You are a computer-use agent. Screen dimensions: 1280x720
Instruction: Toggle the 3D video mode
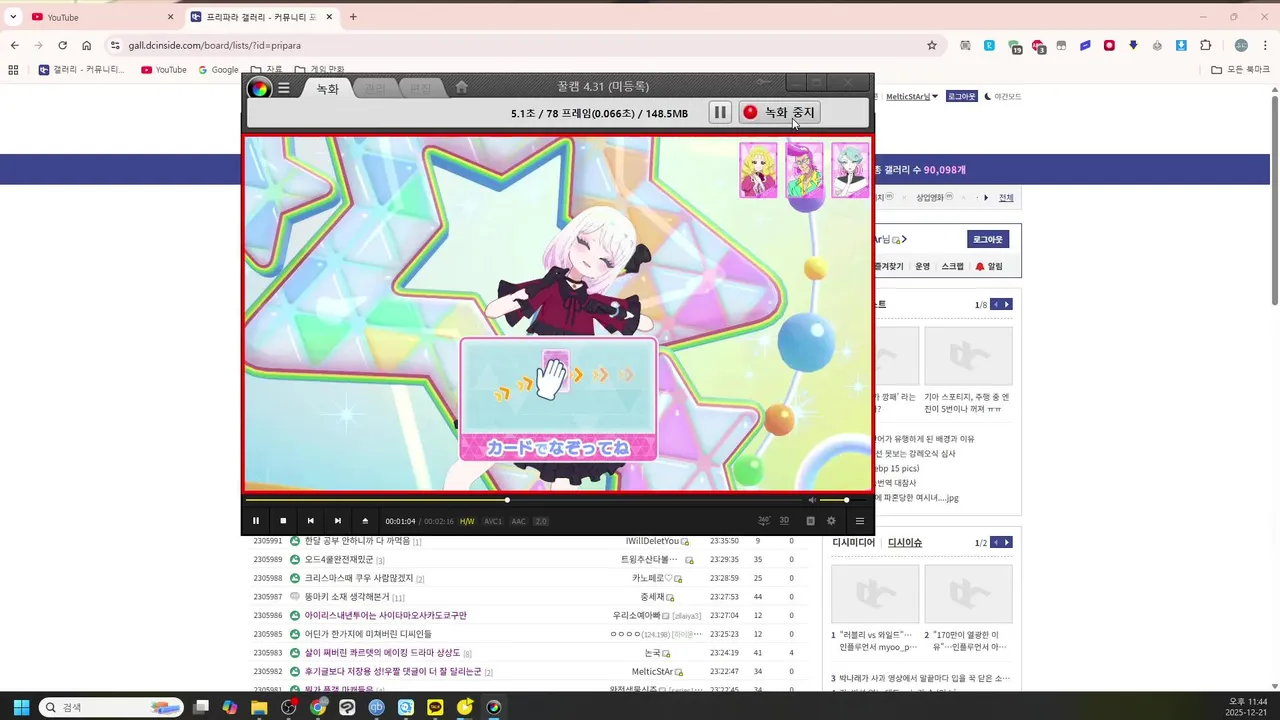point(784,520)
